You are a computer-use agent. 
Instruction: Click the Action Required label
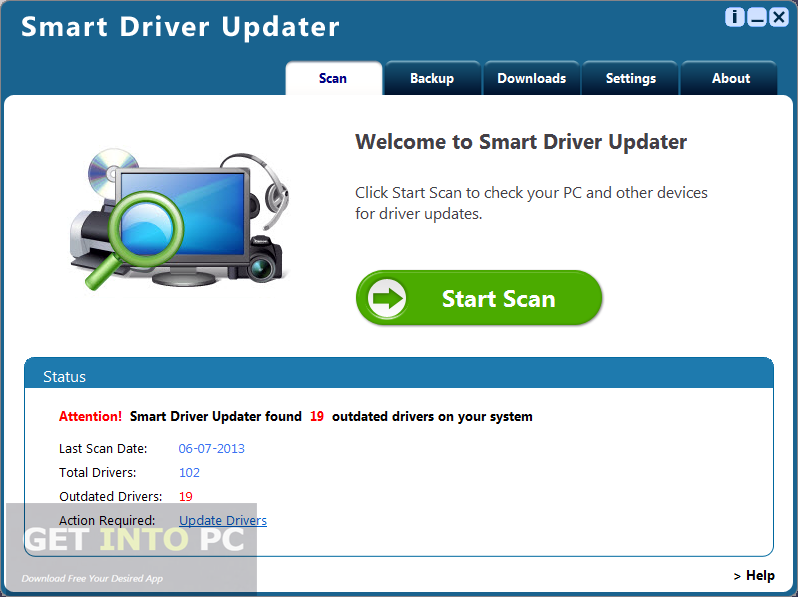click(107, 521)
